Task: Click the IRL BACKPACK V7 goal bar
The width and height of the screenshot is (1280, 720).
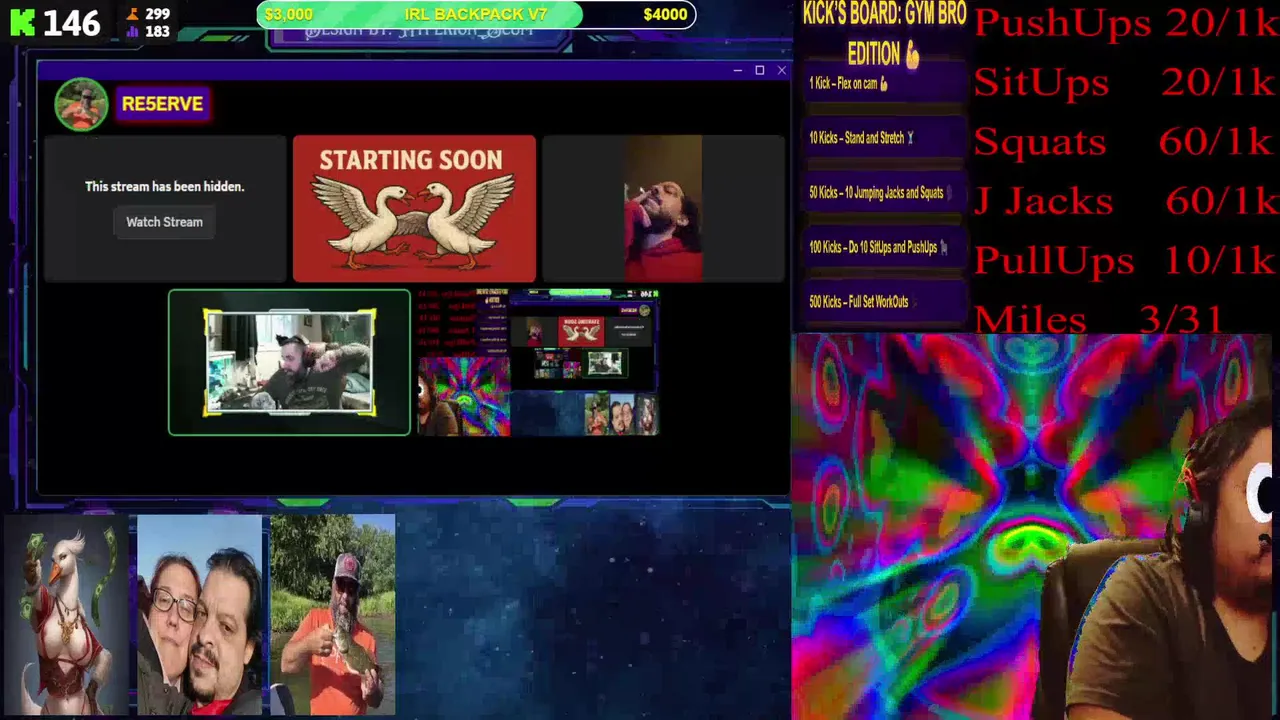Action: [x=476, y=14]
